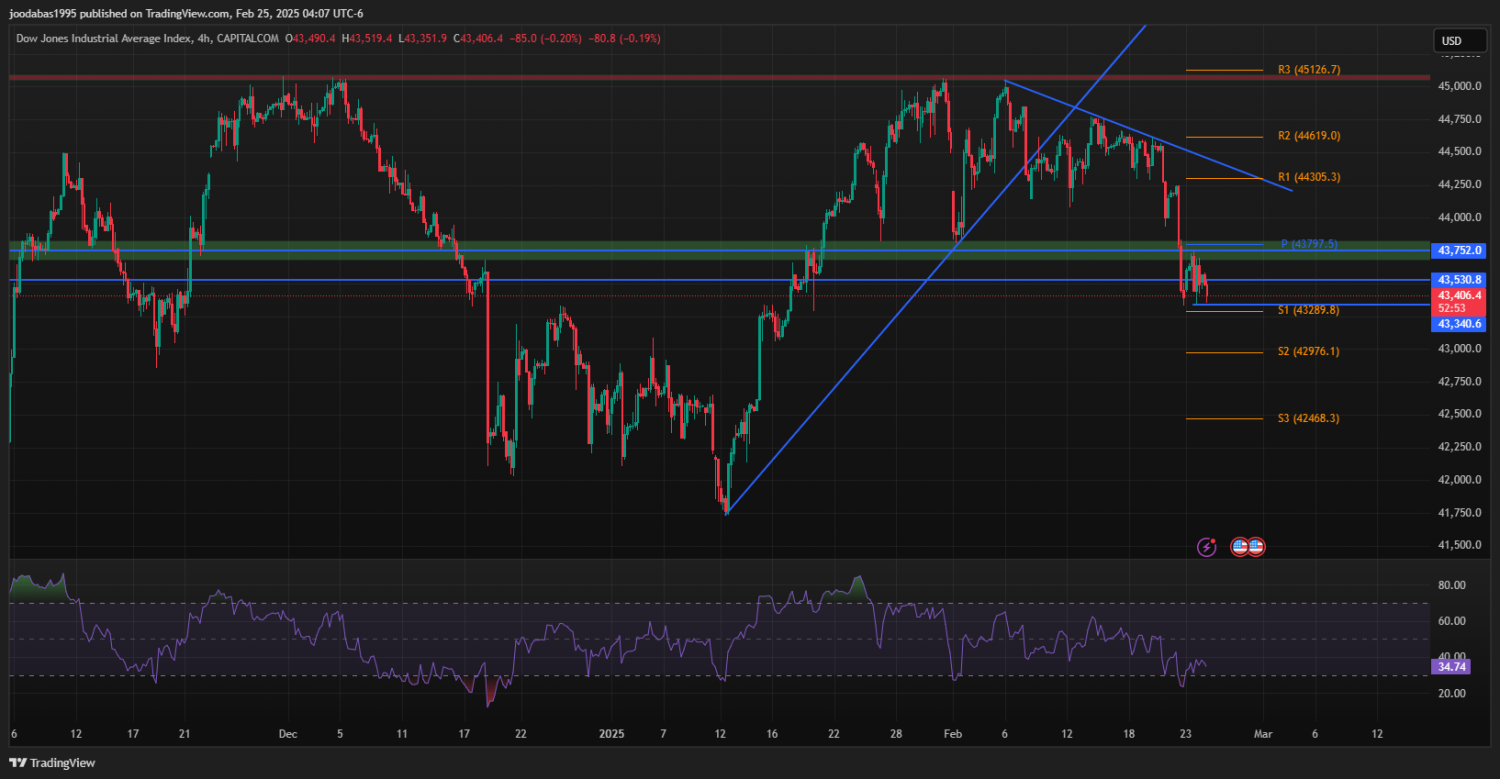The height and width of the screenshot is (779, 1500).
Task: Click the 42,500.0 price axis label
Action: pos(1460,414)
